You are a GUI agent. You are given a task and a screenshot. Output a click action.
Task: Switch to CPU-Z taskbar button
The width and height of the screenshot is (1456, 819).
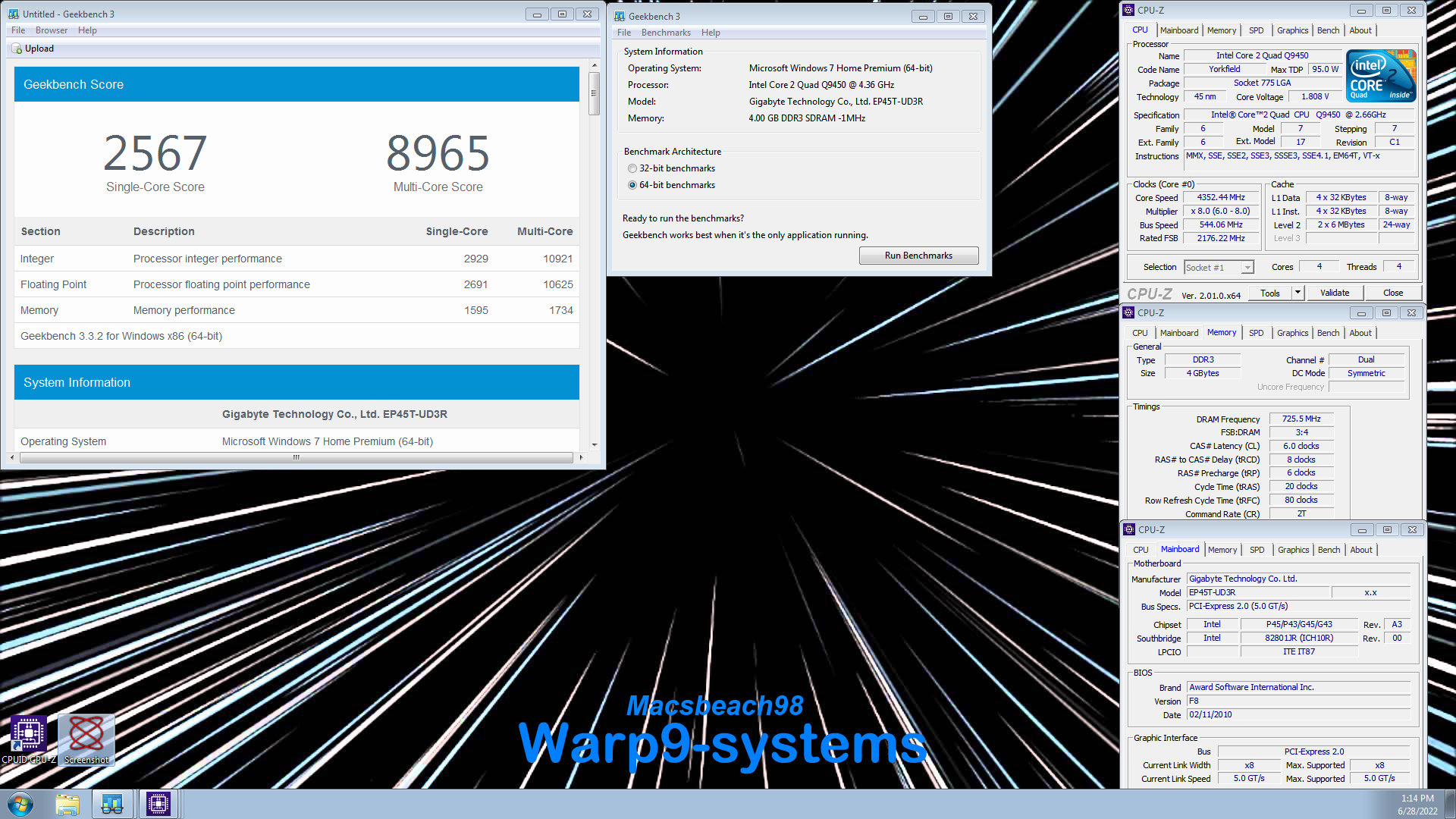pos(158,804)
